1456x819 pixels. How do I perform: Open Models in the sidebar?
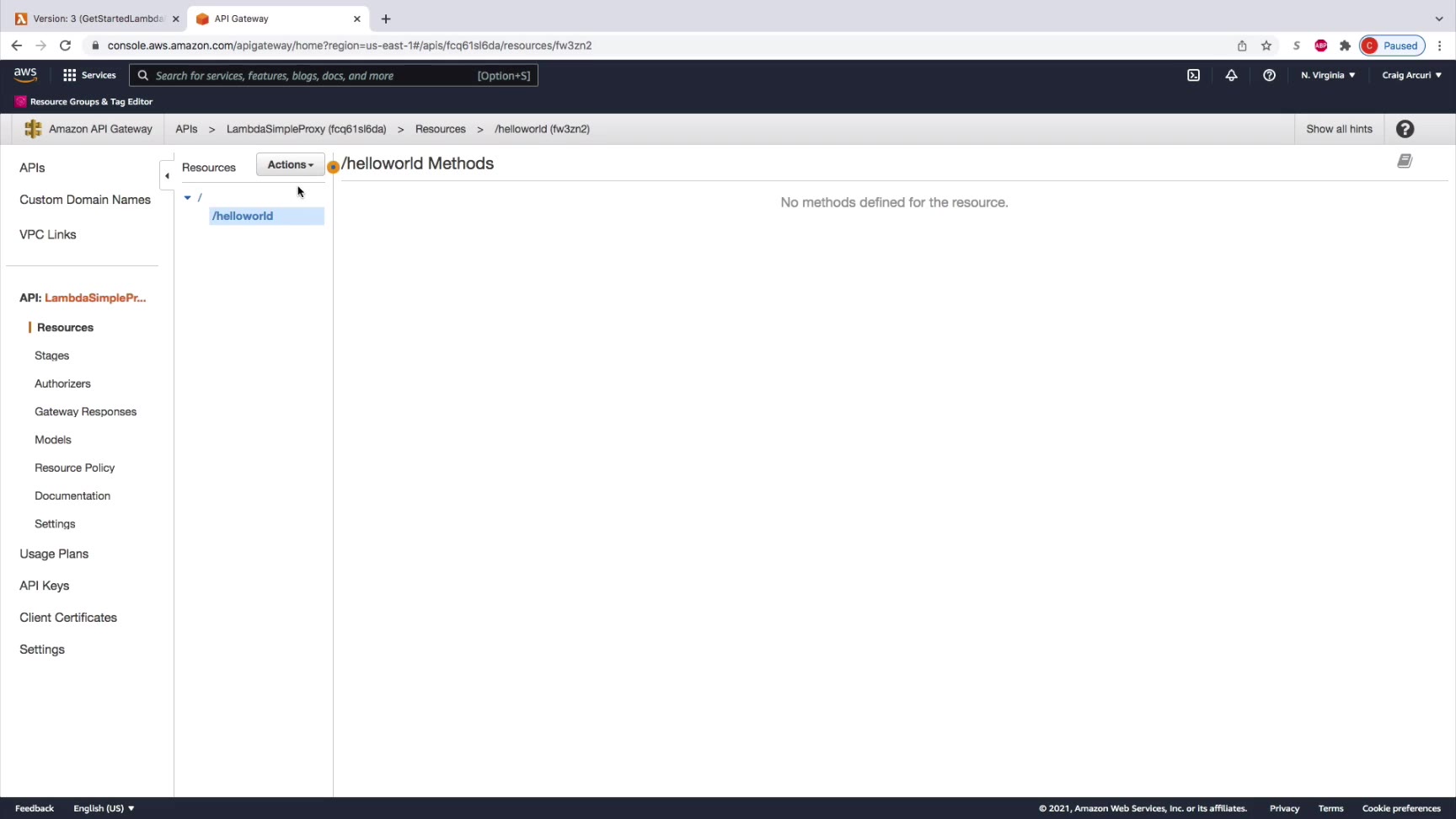(53, 440)
